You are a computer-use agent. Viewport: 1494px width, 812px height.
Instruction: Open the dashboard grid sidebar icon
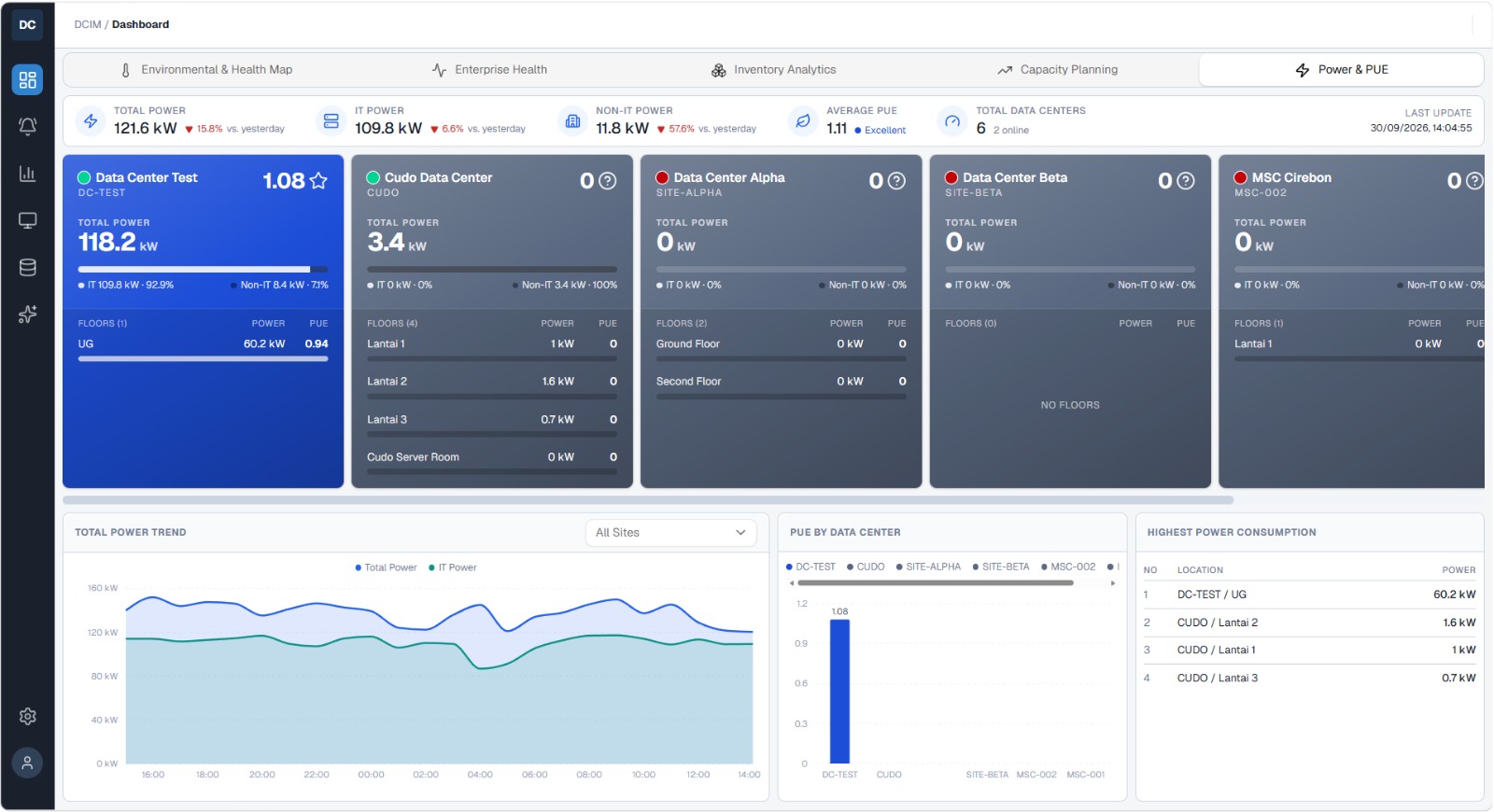point(28,80)
